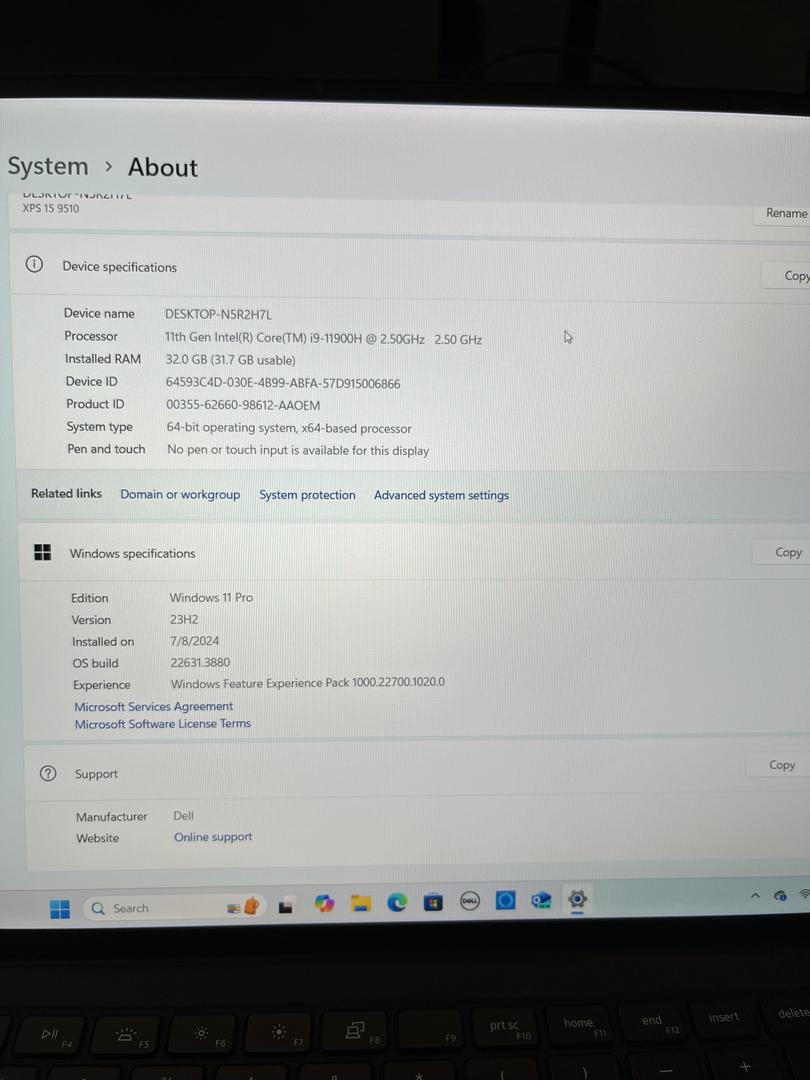
Task: Select Windows Feature Experience Pack text
Action: coord(308,683)
